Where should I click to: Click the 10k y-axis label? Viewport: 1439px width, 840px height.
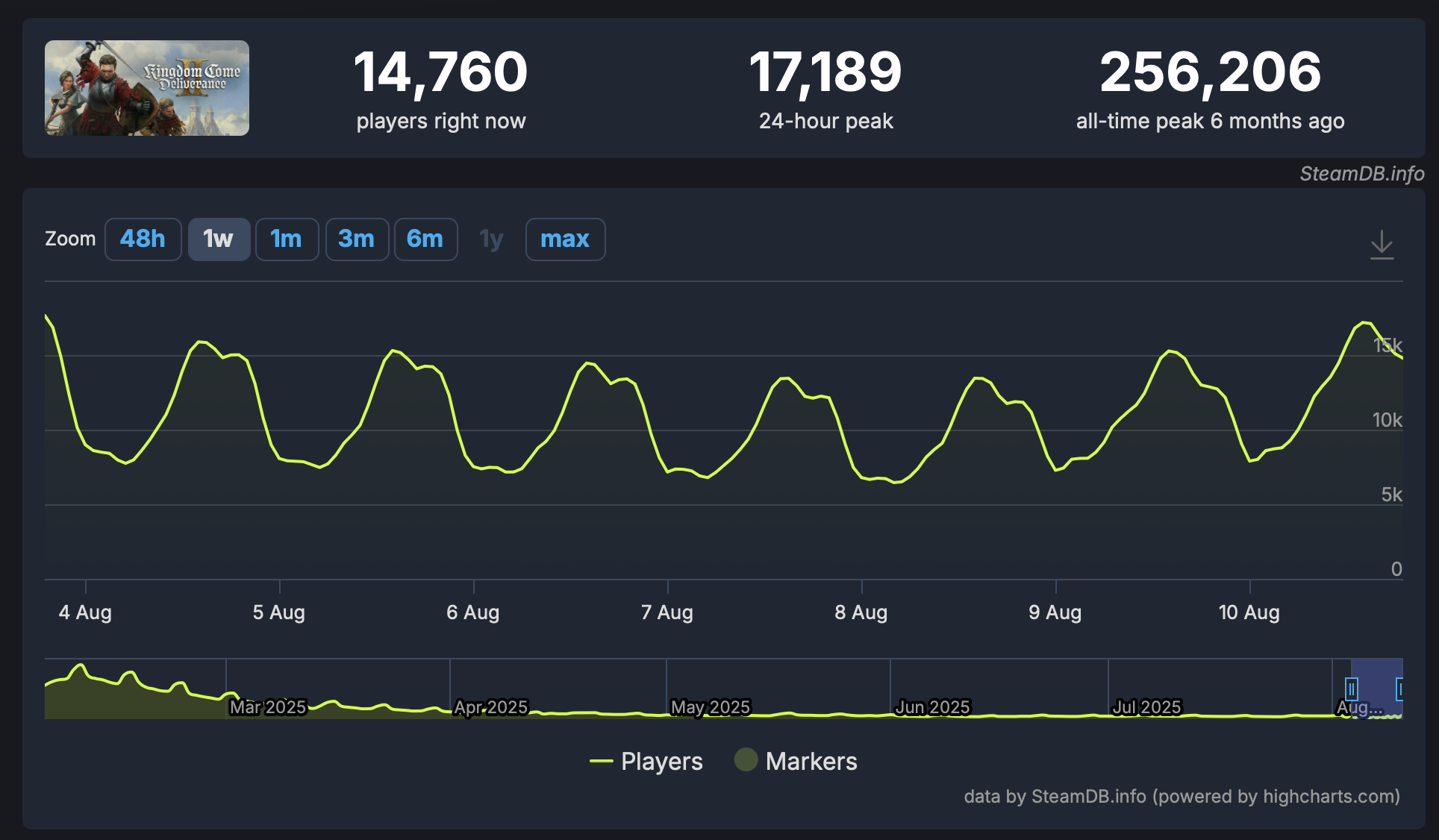point(1388,420)
